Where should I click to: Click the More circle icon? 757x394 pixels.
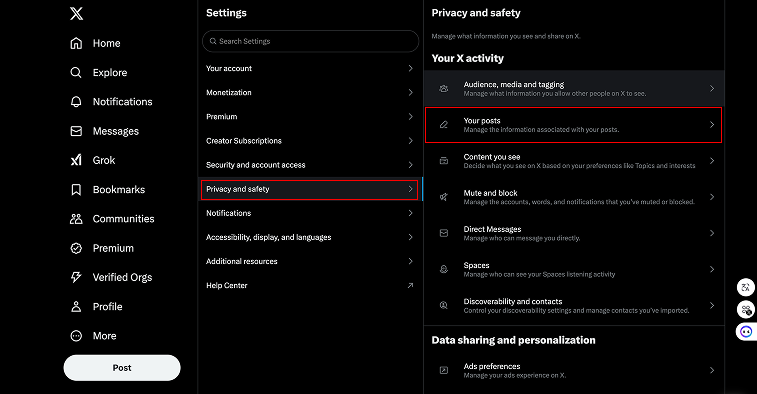pyautogui.click(x=76, y=336)
